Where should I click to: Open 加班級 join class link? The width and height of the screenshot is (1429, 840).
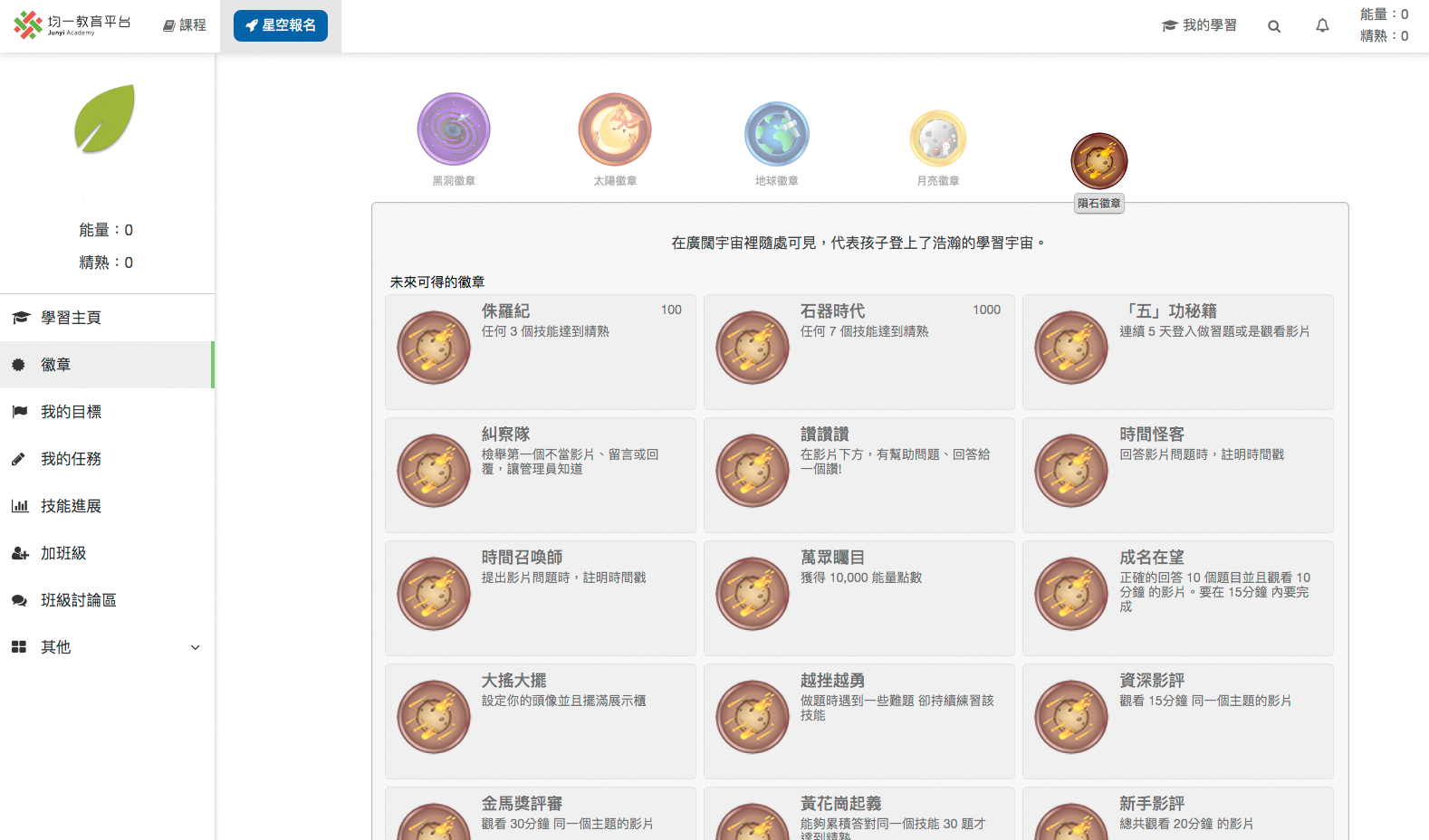[63, 553]
